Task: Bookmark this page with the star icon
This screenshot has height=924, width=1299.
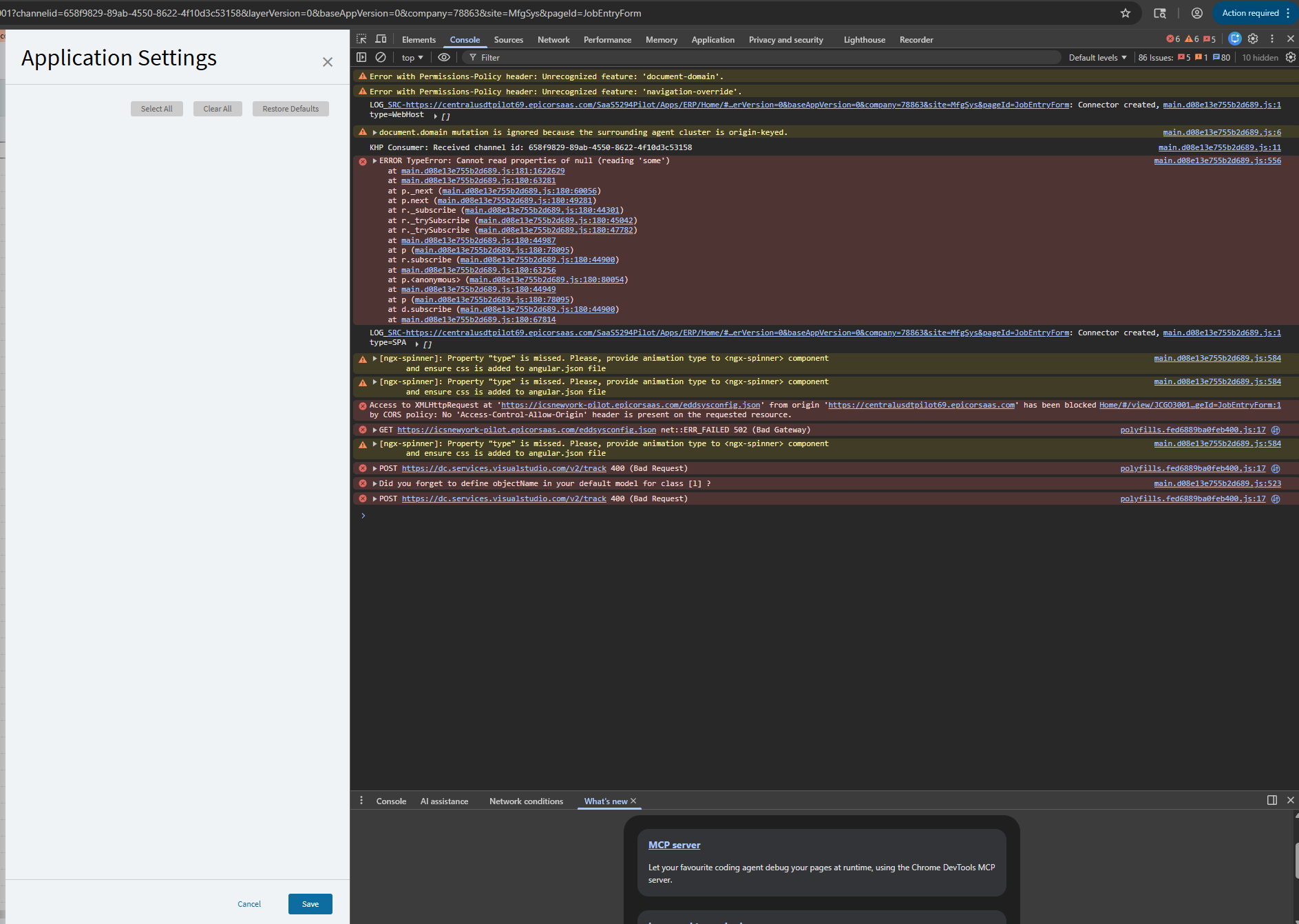Action: pos(1126,13)
